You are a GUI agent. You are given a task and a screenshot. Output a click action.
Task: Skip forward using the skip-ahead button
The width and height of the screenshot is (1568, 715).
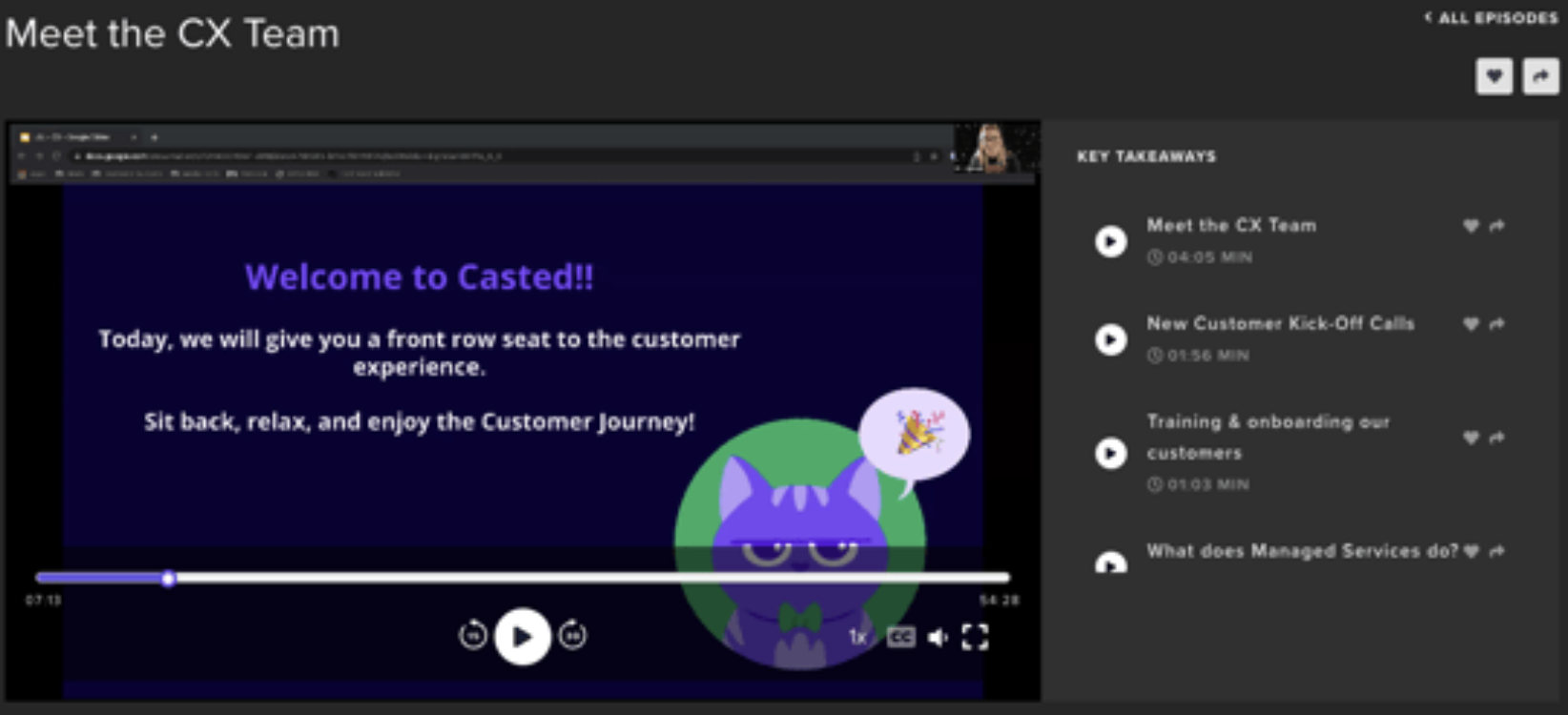pos(572,635)
